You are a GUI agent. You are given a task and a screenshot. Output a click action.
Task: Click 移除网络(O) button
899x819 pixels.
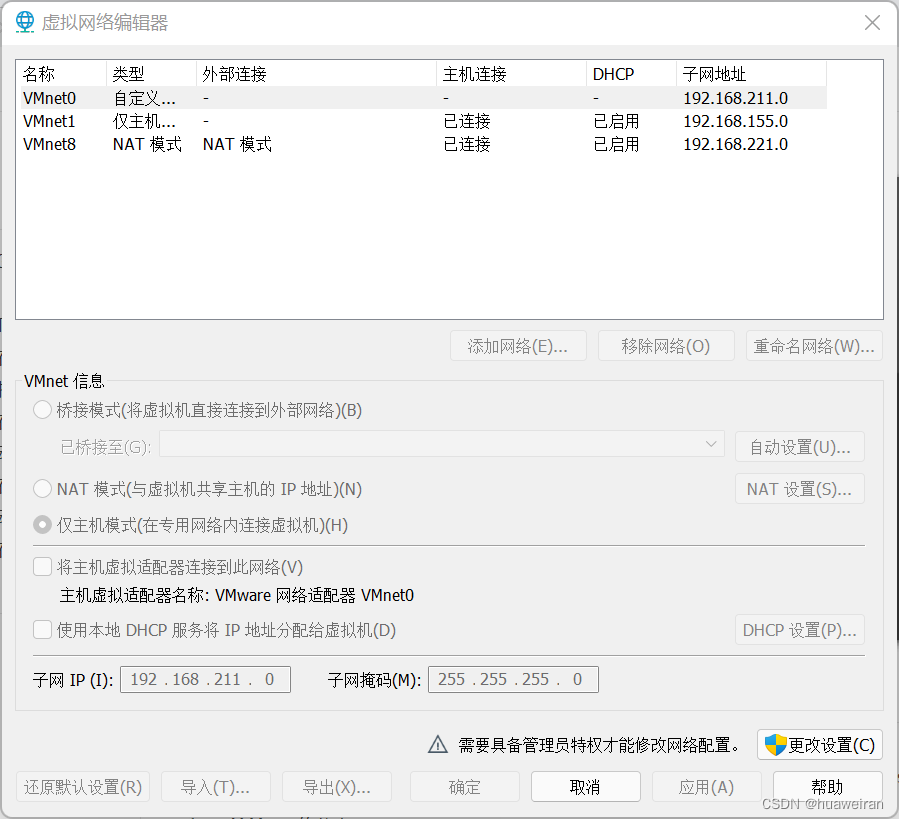666,346
